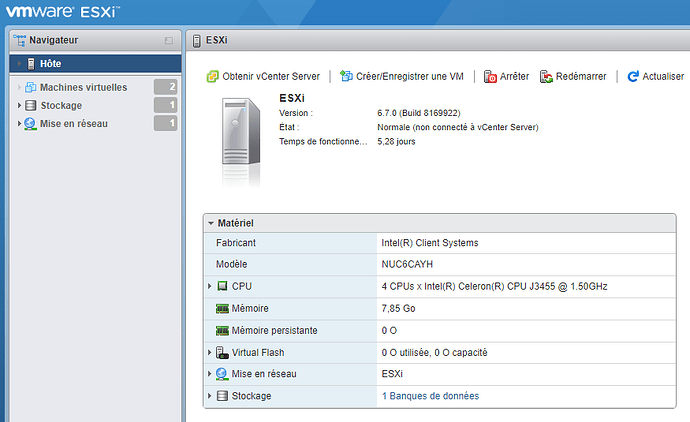This screenshot has width=690, height=422.
Task: Expand Machines virtuelles tree arrow
Action: click(19, 87)
